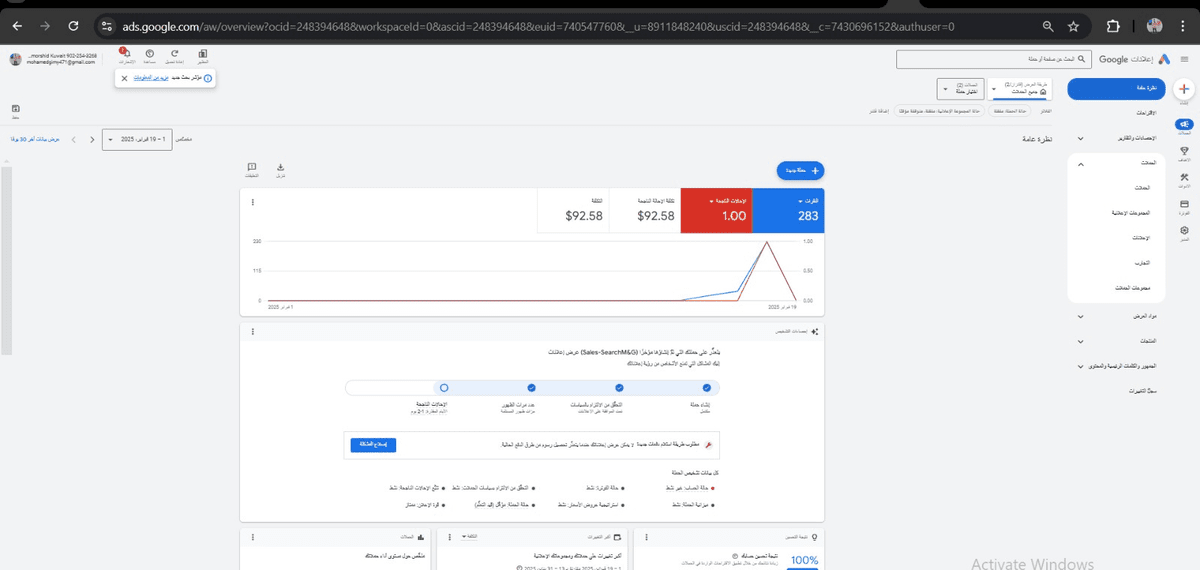Click the download icon above the chart
1200x570 pixels.
pyautogui.click(x=281, y=168)
